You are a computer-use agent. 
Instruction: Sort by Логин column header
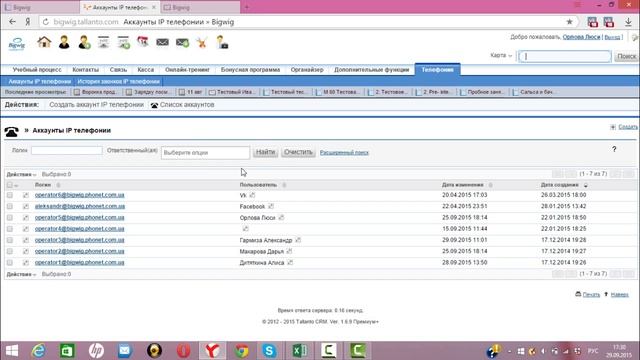[43, 185]
